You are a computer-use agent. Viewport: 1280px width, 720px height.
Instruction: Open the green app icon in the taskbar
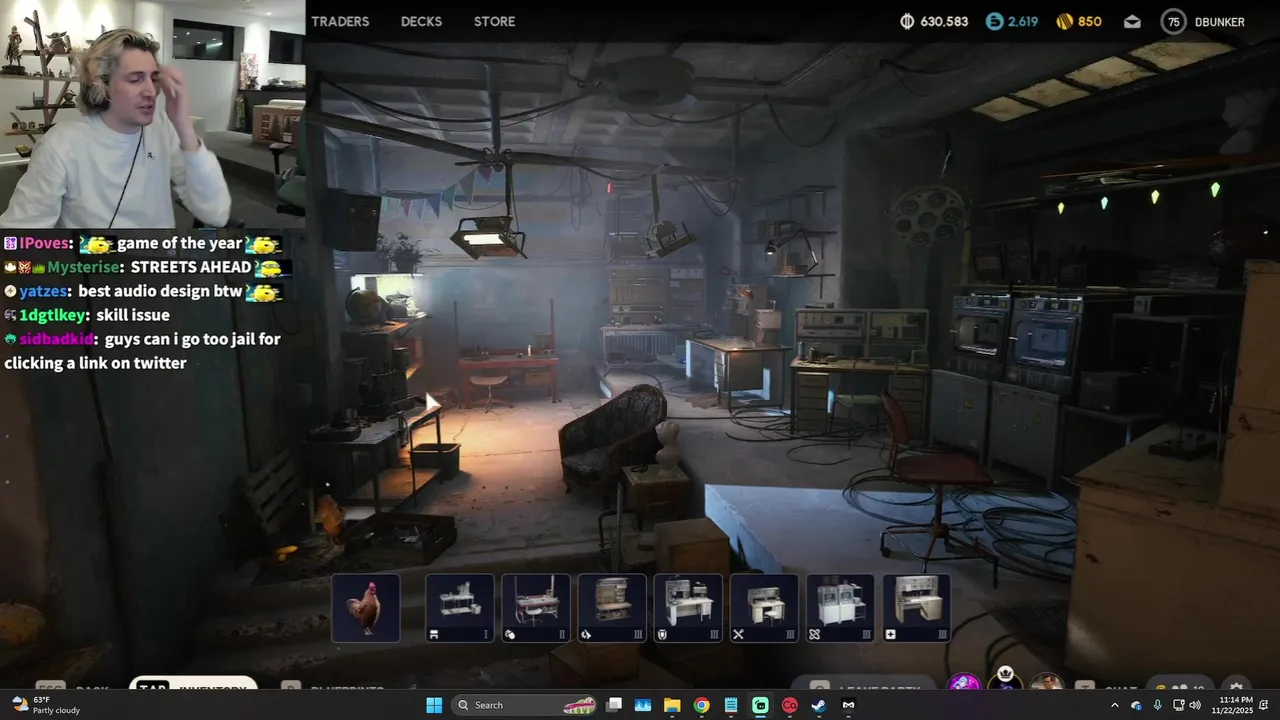pyautogui.click(x=760, y=705)
